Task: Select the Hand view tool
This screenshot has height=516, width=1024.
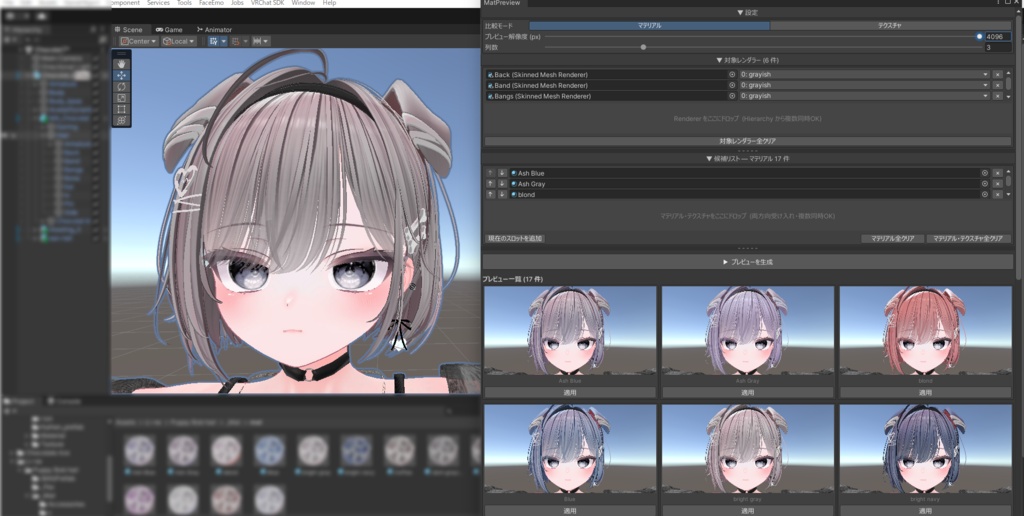Action: coord(121,64)
